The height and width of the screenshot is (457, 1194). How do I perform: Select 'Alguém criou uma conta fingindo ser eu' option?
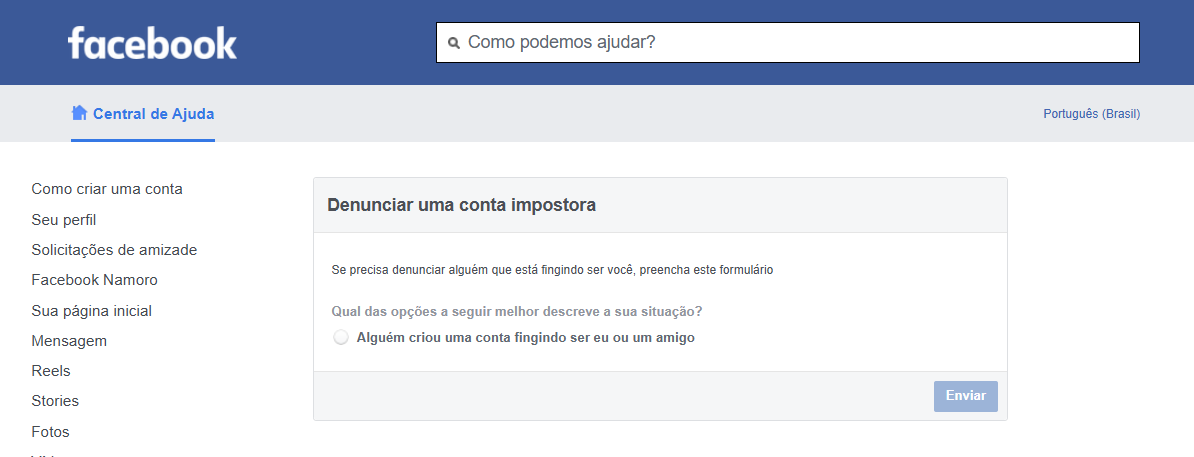coord(341,337)
